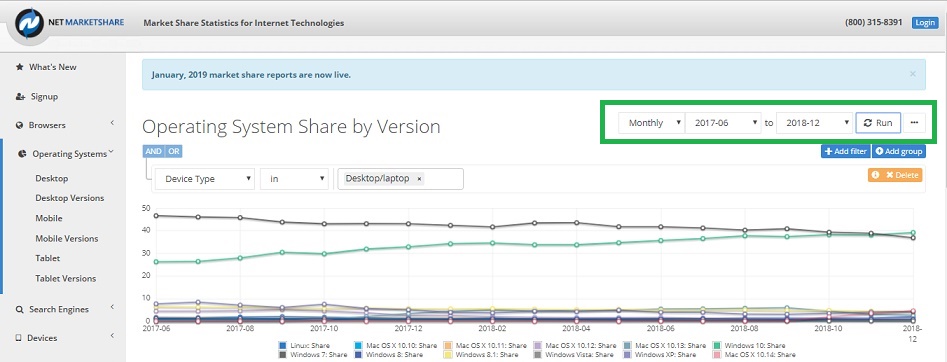Click Windows 10 data point at 2018-12

pos(913,233)
